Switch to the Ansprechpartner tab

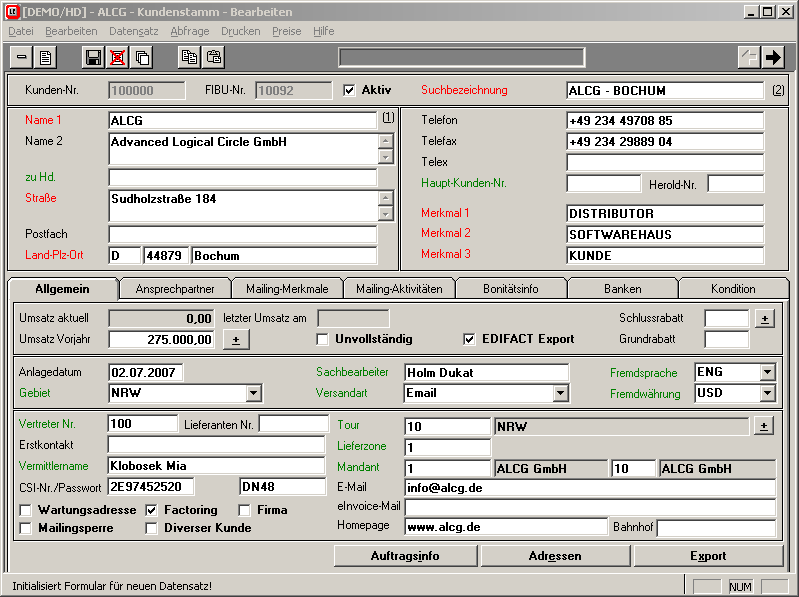pyautogui.click(x=174, y=289)
